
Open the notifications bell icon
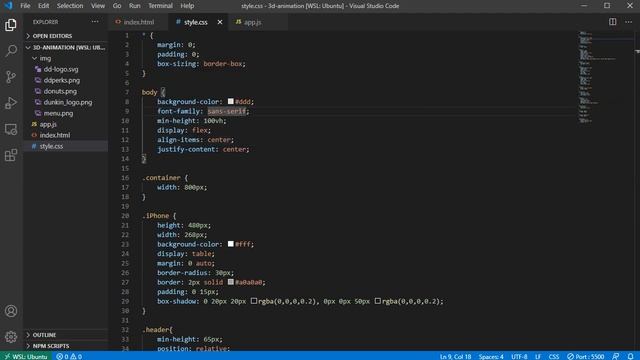coord(631,356)
